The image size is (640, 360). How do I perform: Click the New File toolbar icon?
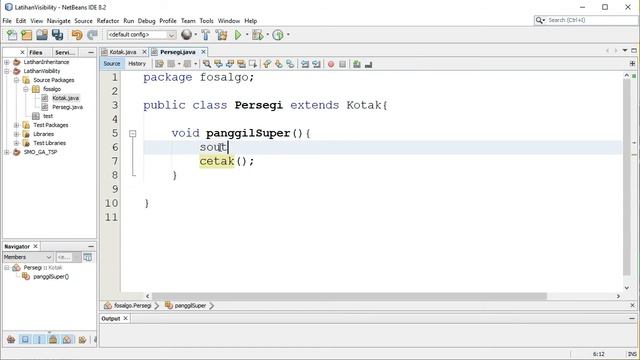tap(12, 35)
